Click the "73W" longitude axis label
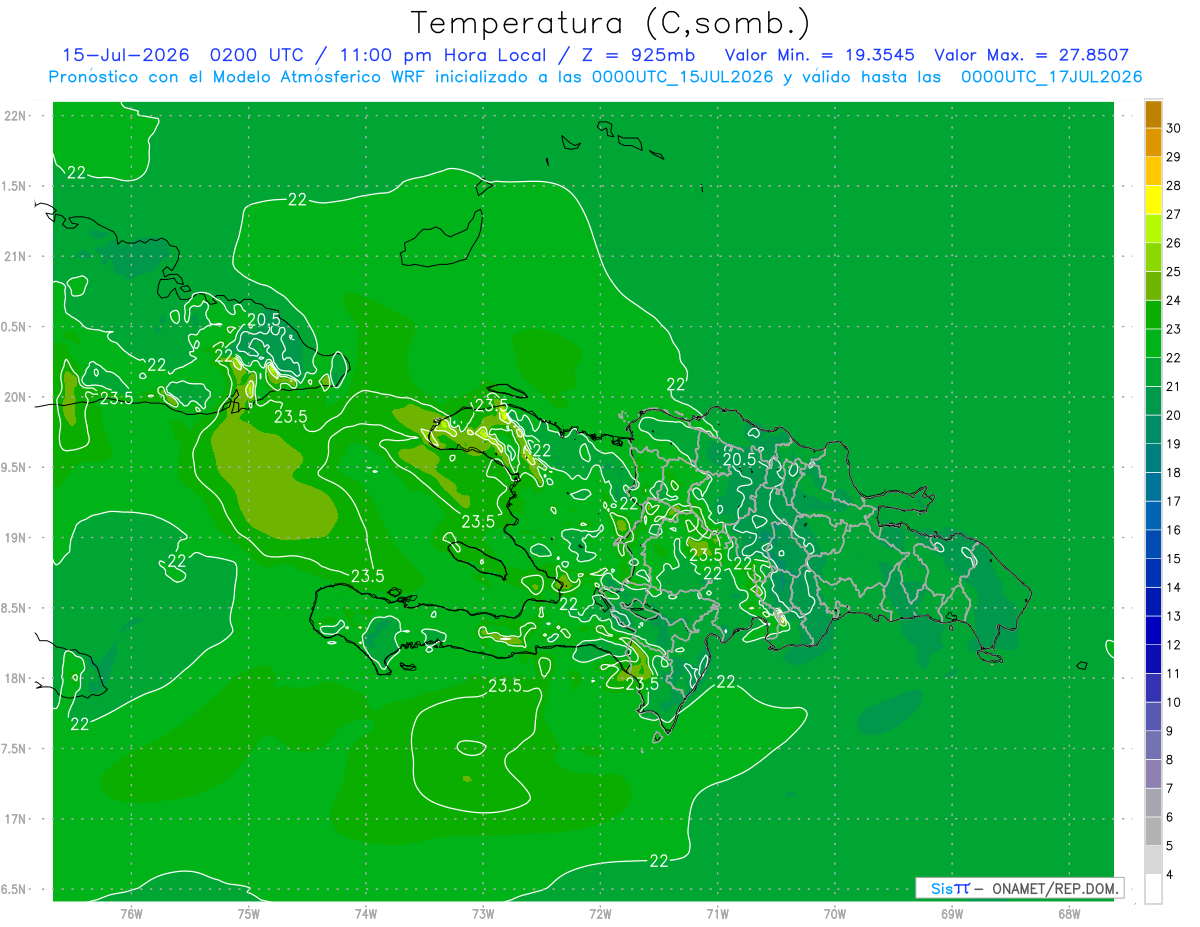This screenshot has width=1200, height=927. pyautogui.click(x=483, y=912)
